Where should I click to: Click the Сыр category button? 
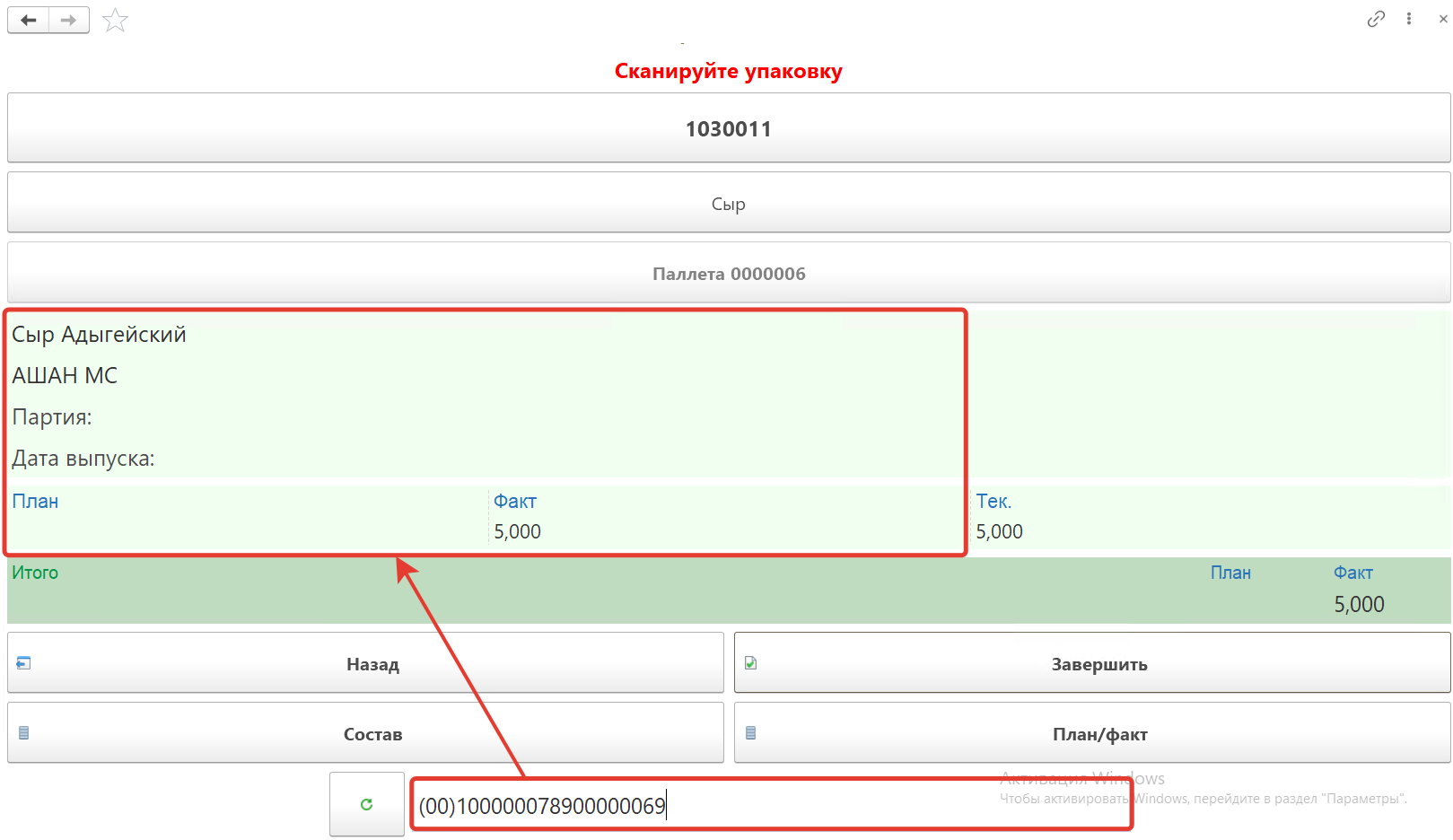coord(728,204)
